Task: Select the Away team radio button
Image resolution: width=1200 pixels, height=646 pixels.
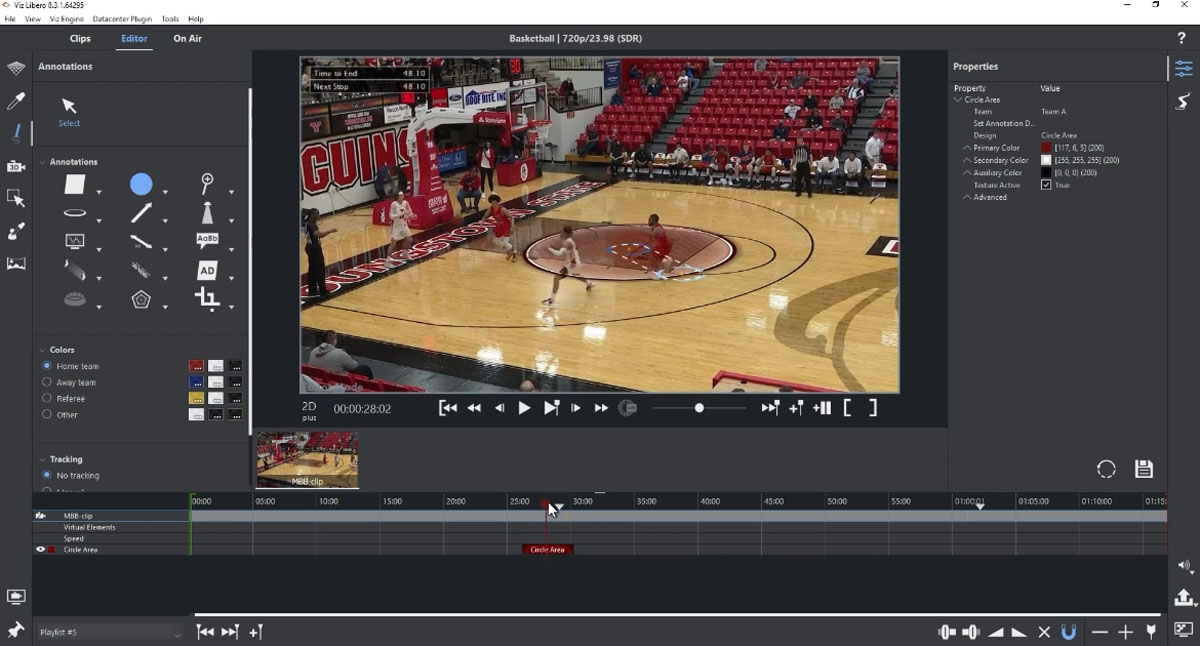Action: pyautogui.click(x=47, y=382)
